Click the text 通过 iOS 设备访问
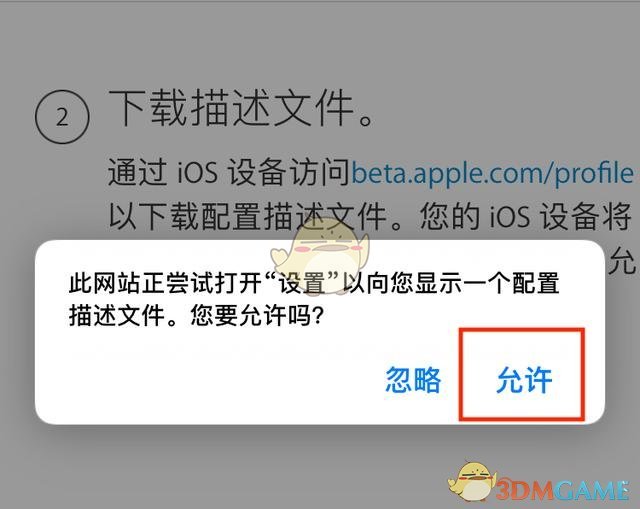Screen dimensions: 640x509 (229, 173)
